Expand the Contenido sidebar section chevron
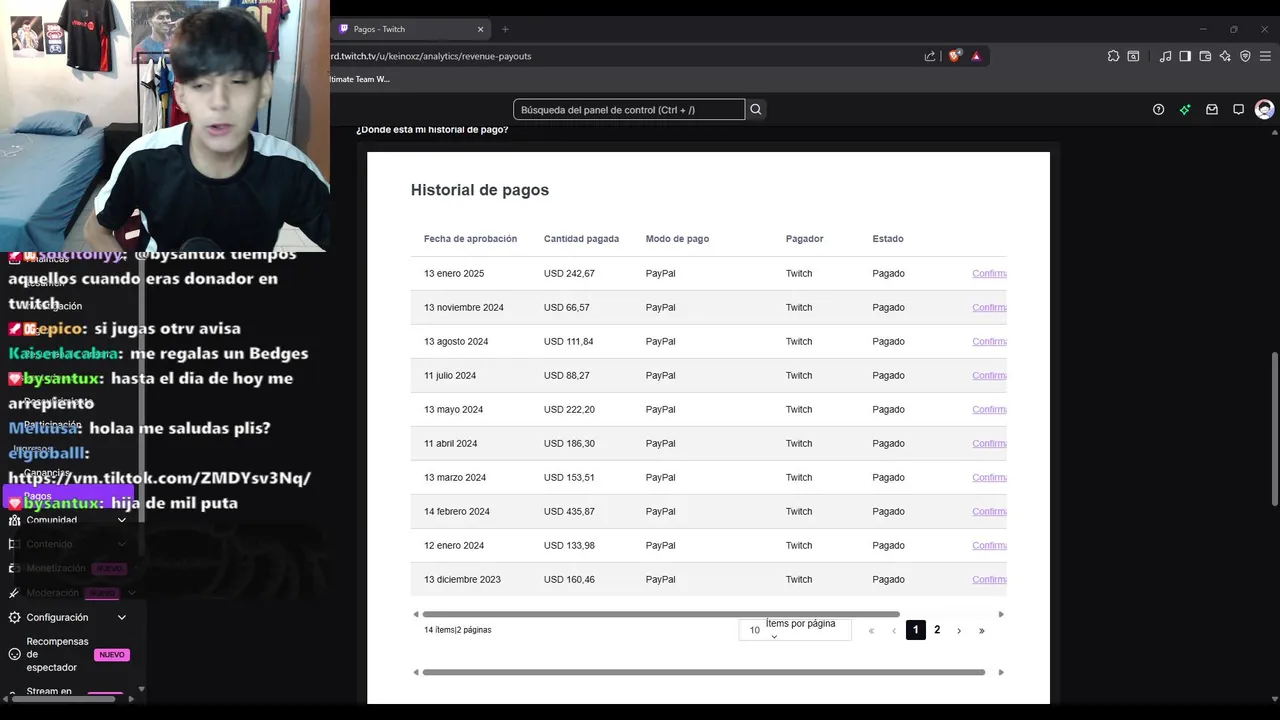 [x=122, y=544]
